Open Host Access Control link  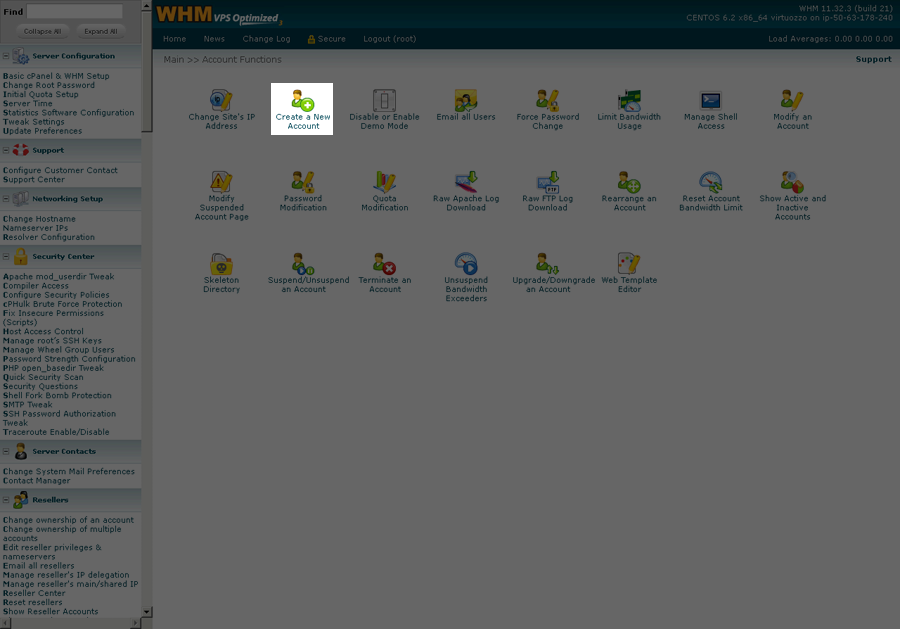click(43, 332)
